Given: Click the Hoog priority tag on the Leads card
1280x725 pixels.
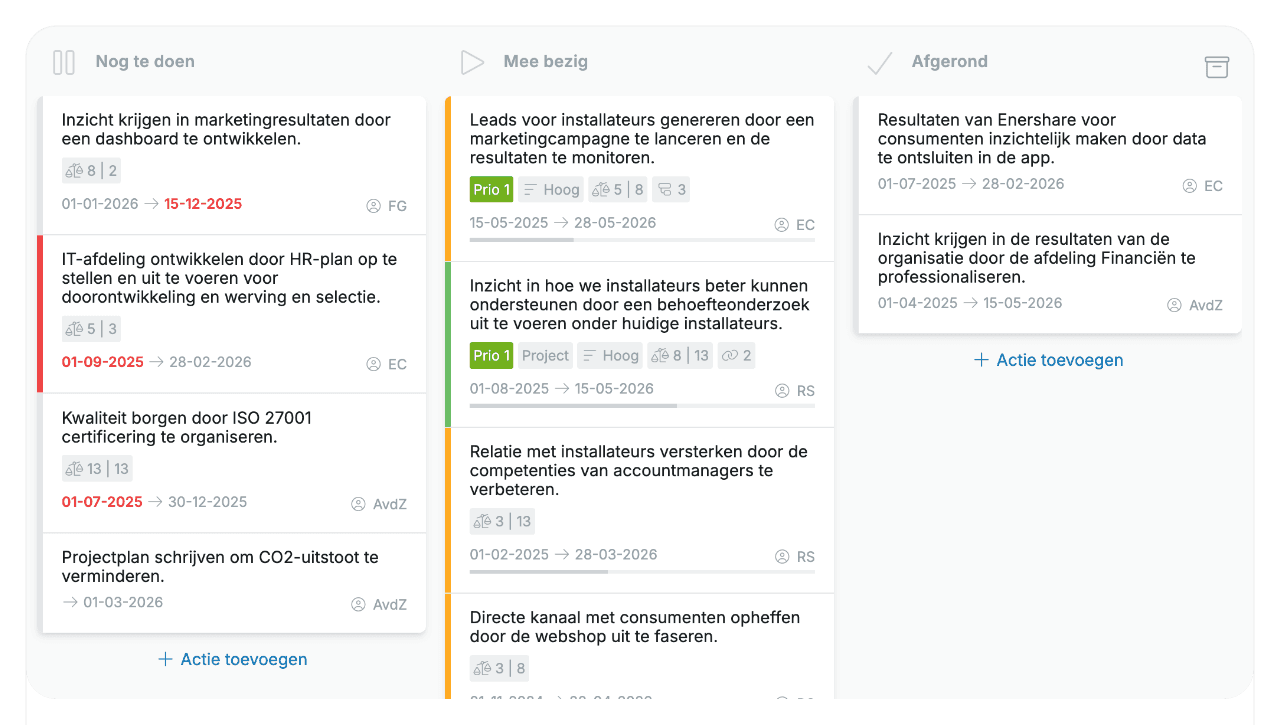Looking at the screenshot, I should click(x=551, y=190).
